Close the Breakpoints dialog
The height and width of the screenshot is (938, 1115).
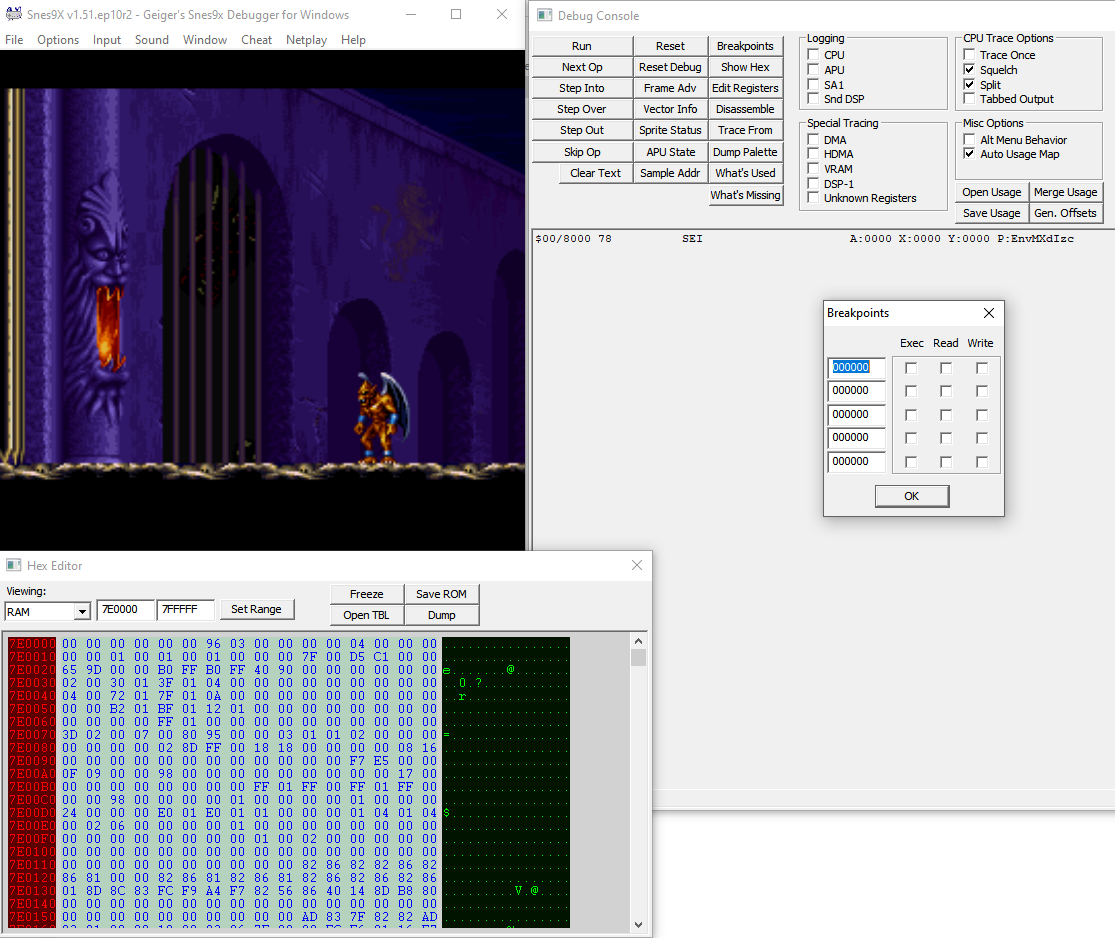[988, 313]
